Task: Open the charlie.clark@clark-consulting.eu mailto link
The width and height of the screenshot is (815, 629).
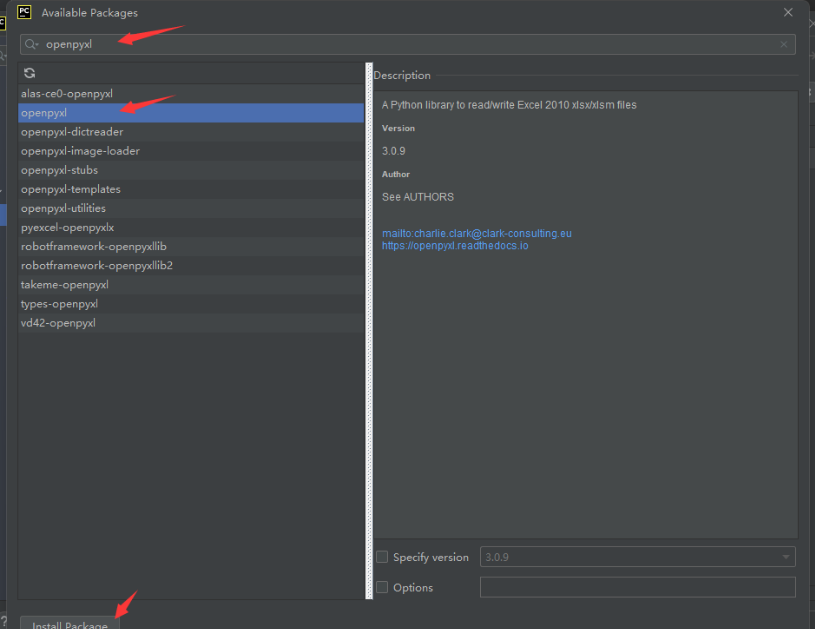Action: coord(477,233)
